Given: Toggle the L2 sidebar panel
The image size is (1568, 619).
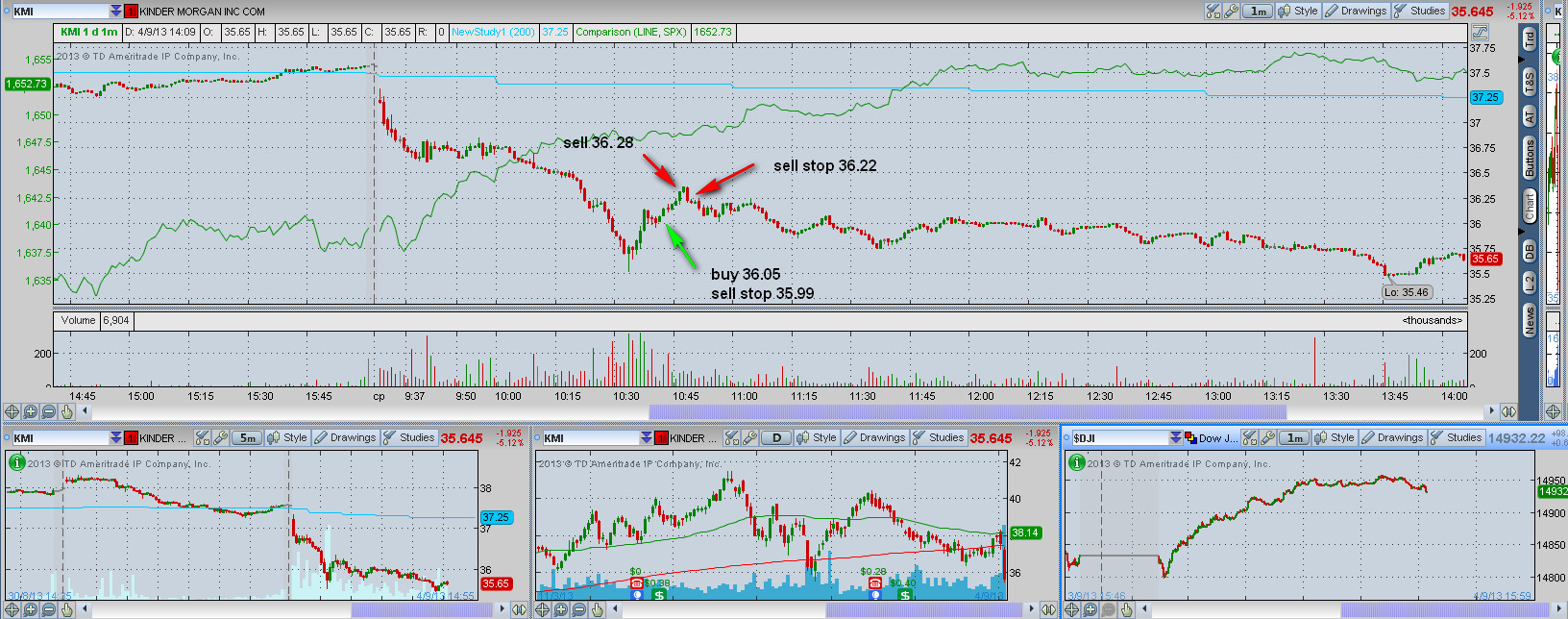Looking at the screenshot, I should 1529,283.
